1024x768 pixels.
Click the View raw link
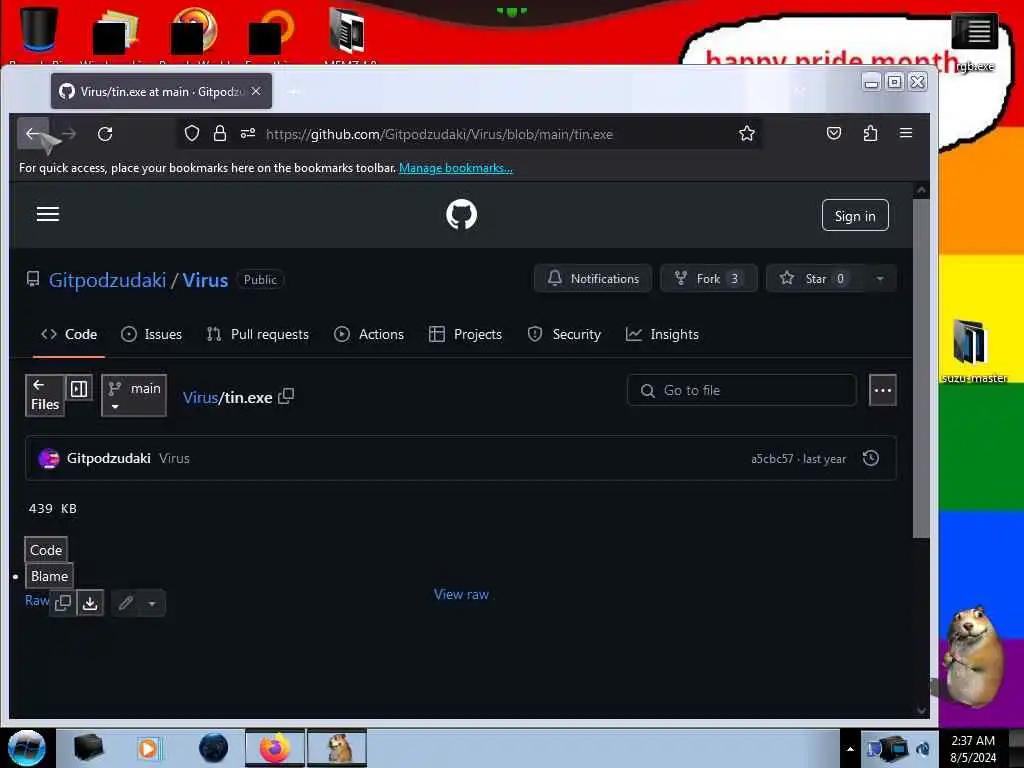coord(461,594)
